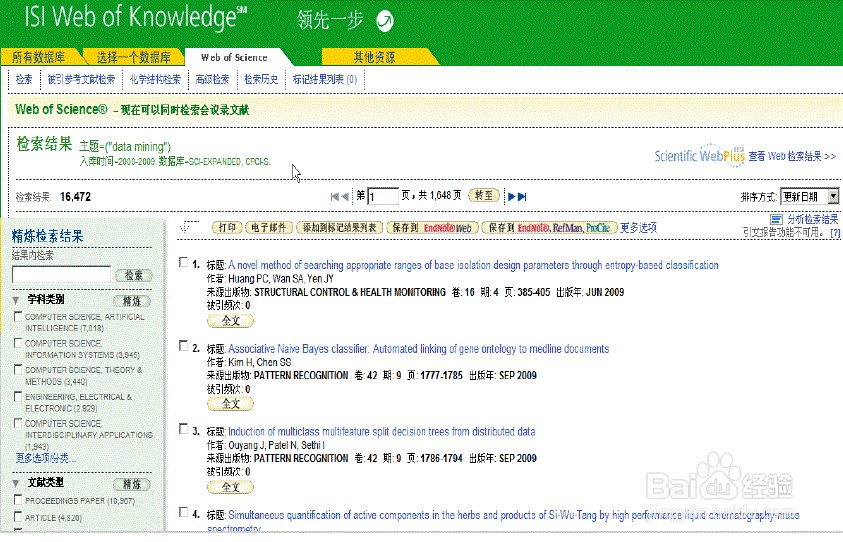
Task: Click the green swirl logo beside 领先一步
Action: pyautogui.click(x=384, y=21)
